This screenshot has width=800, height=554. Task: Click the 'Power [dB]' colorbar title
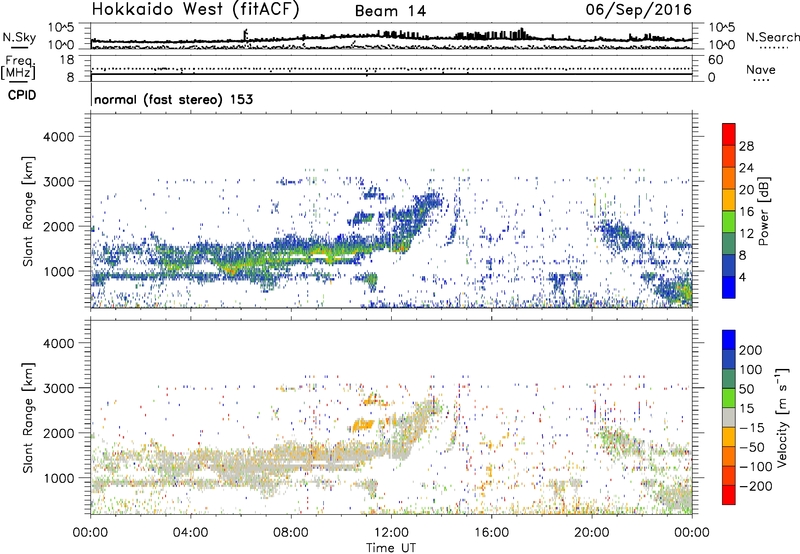764,211
